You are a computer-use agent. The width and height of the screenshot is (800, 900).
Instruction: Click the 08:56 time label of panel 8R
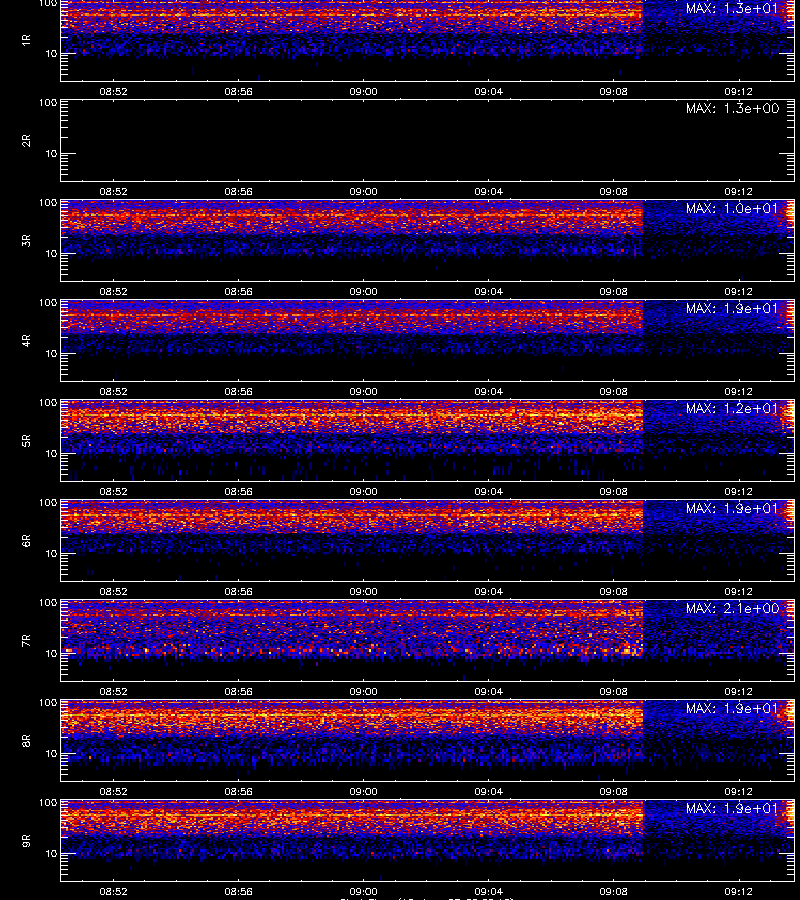click(238, 792)
